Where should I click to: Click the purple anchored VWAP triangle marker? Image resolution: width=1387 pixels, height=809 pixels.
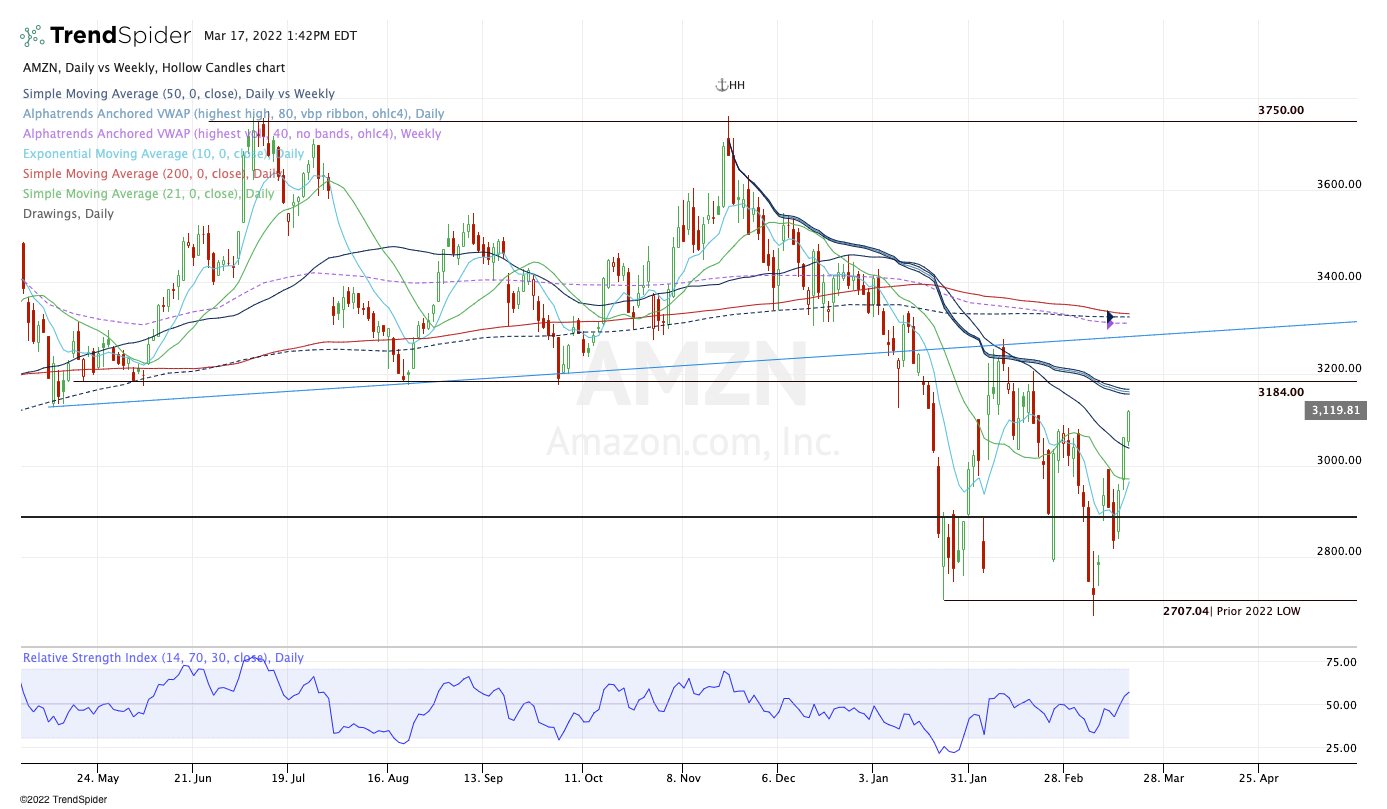click(1110, 324)
